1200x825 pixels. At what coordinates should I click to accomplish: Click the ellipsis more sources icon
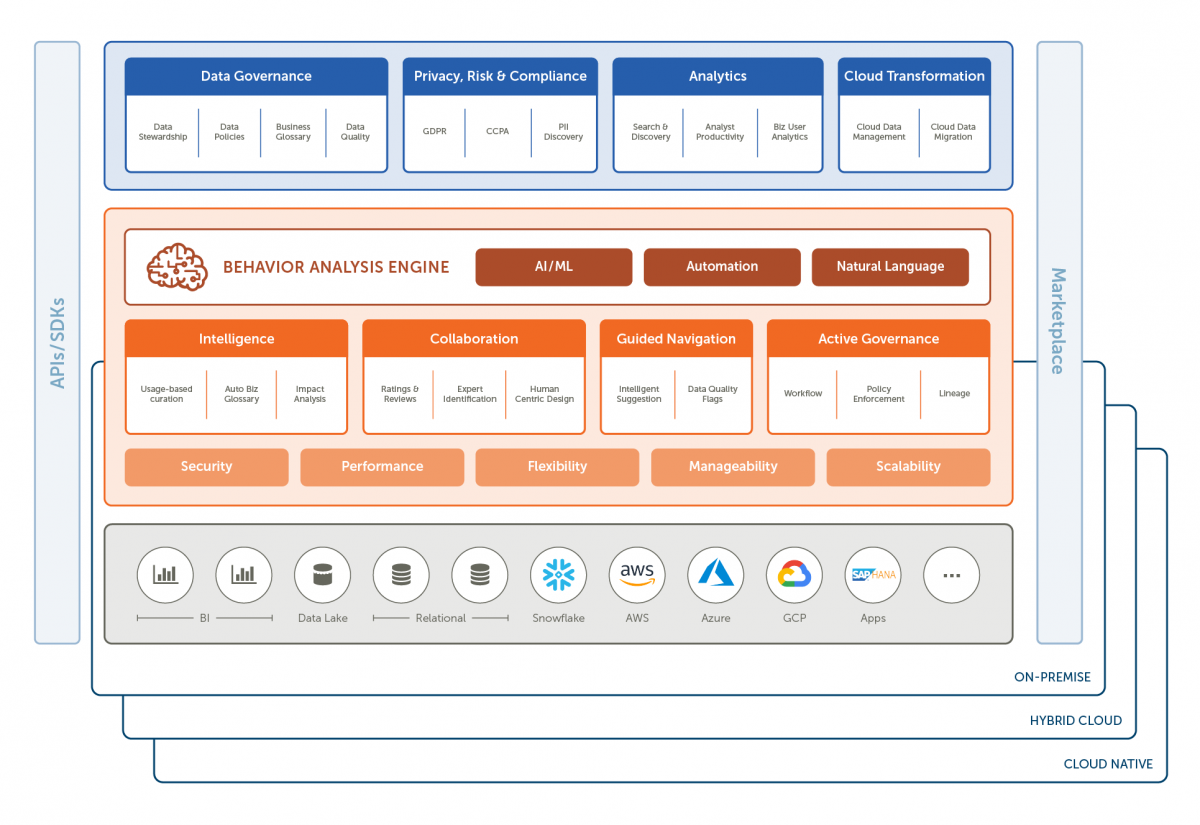pyautogui.click(x=951, y=575)
